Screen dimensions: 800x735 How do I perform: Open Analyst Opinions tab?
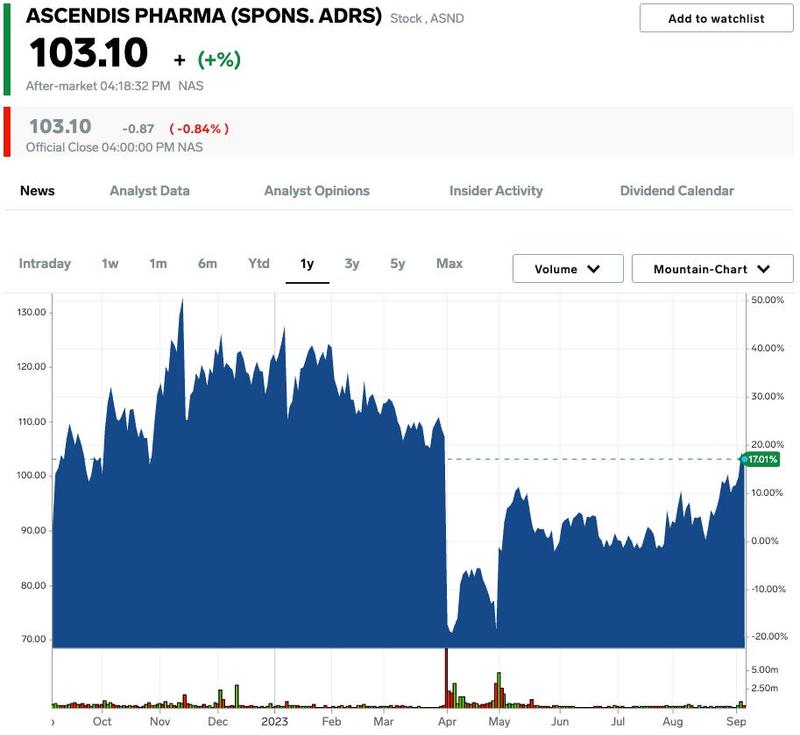[317, 191]
